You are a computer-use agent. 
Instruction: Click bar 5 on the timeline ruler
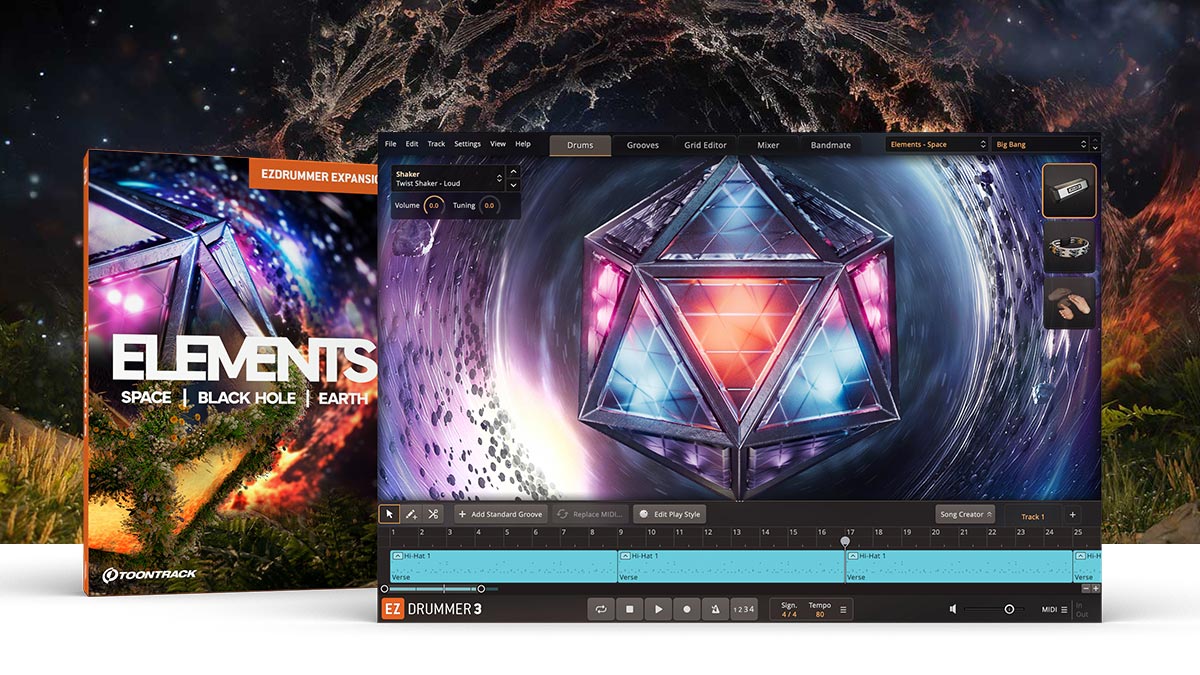click(x=507, y=533)
